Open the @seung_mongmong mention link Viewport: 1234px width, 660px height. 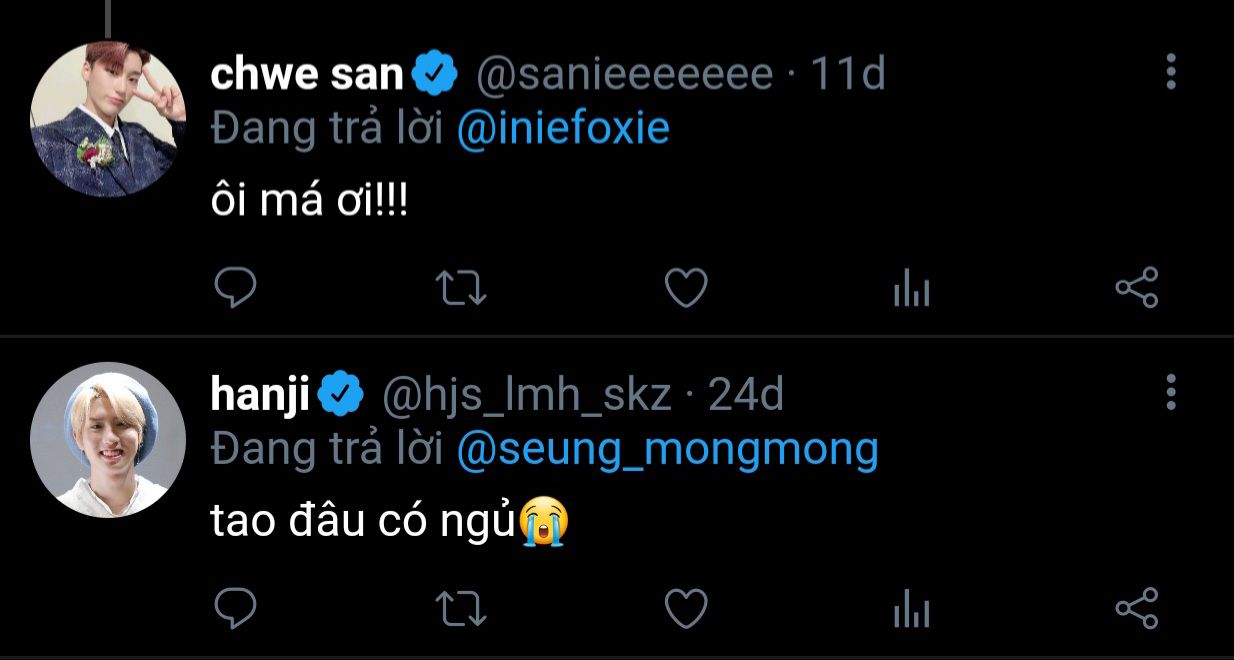tap(667, 449)
